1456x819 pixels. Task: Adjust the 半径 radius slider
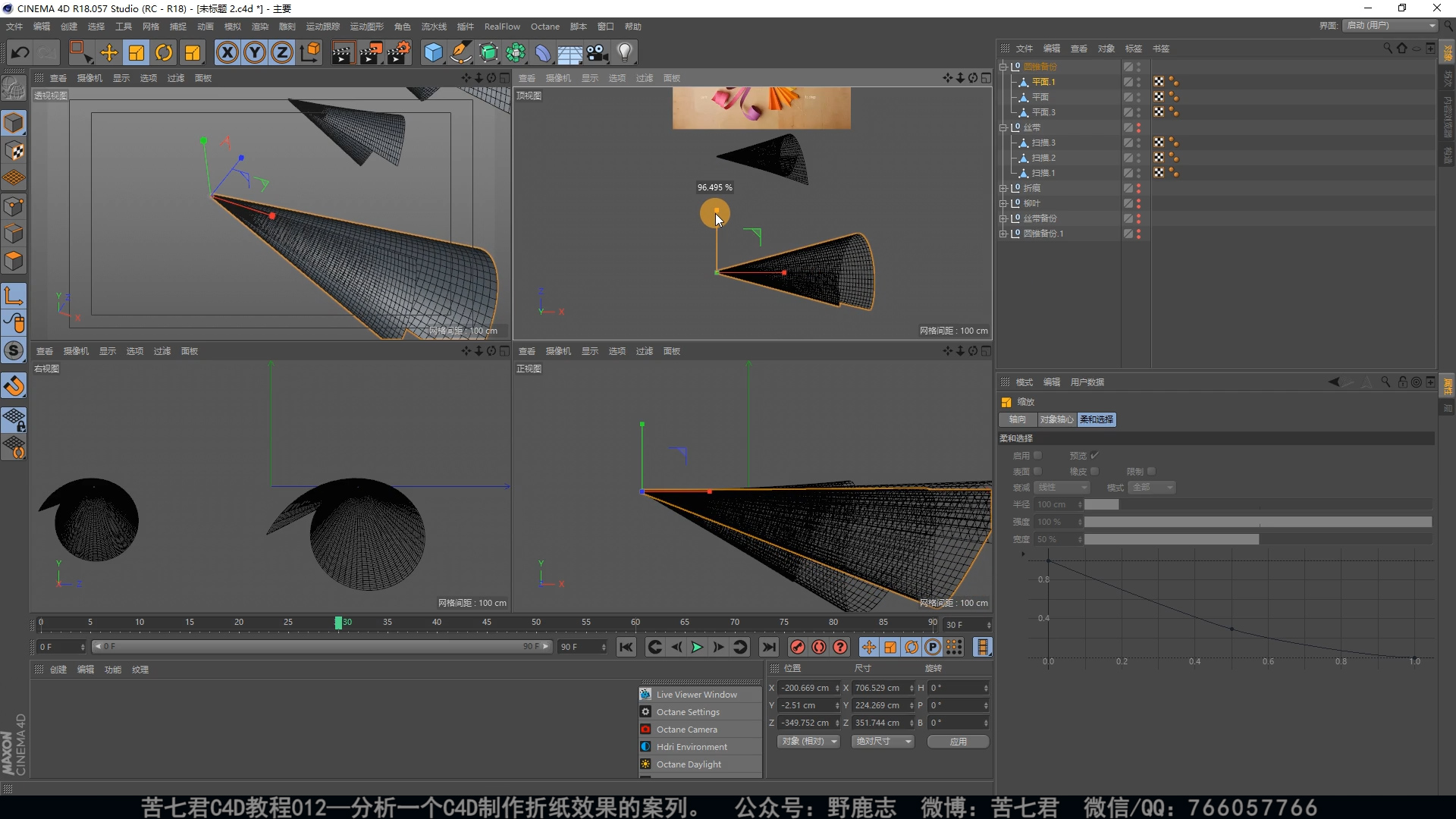1257,504
